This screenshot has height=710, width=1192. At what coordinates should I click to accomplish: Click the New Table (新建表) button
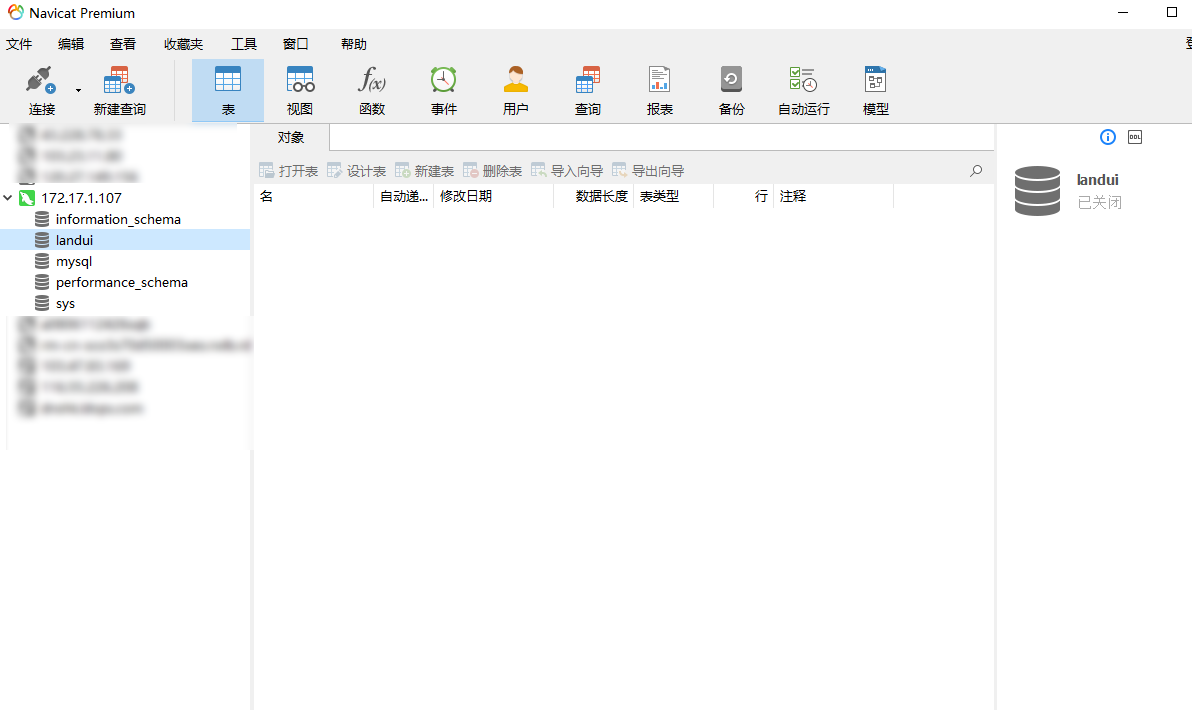coord(425,171)
